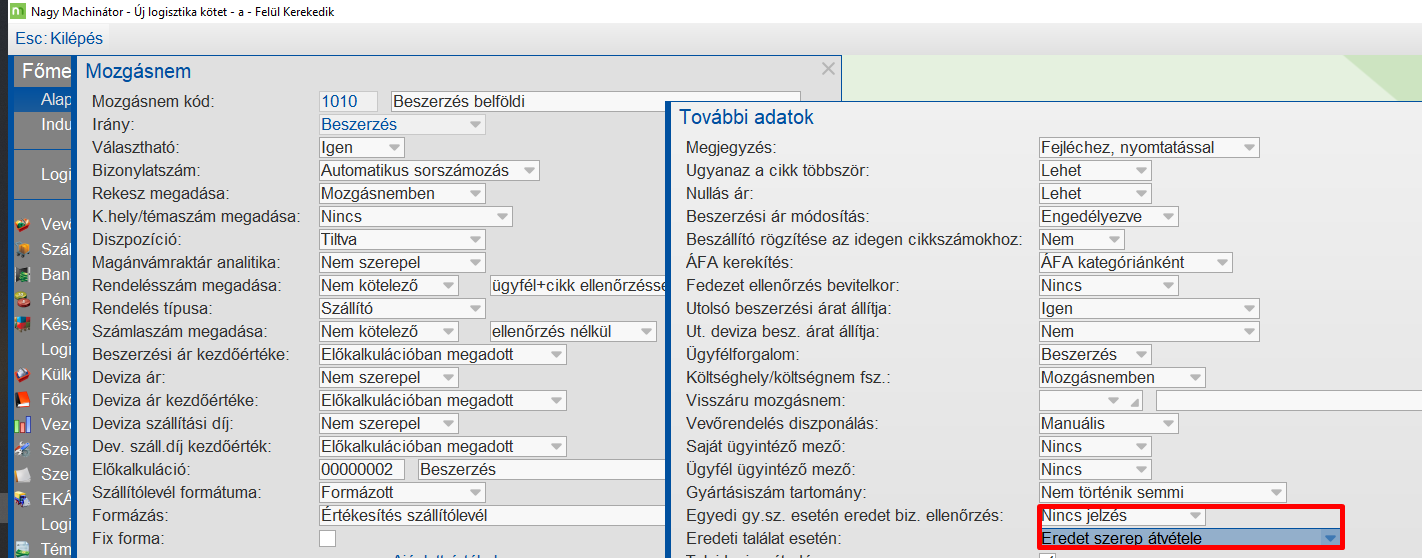1422x558 pixels.
Task: Open the ÁFA kerekítés dropdown
Action: click(x=1136, y=262)
